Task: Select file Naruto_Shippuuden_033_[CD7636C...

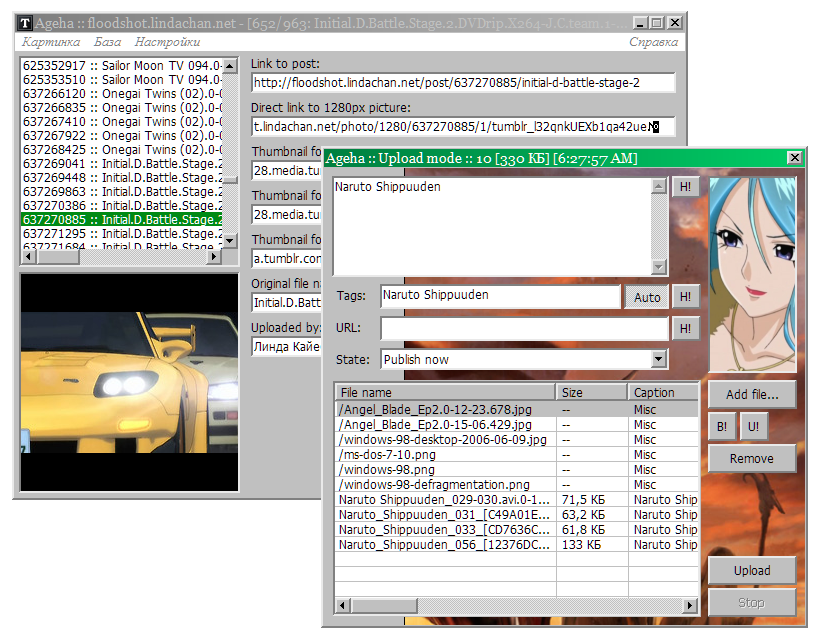Action: (444, 530)
